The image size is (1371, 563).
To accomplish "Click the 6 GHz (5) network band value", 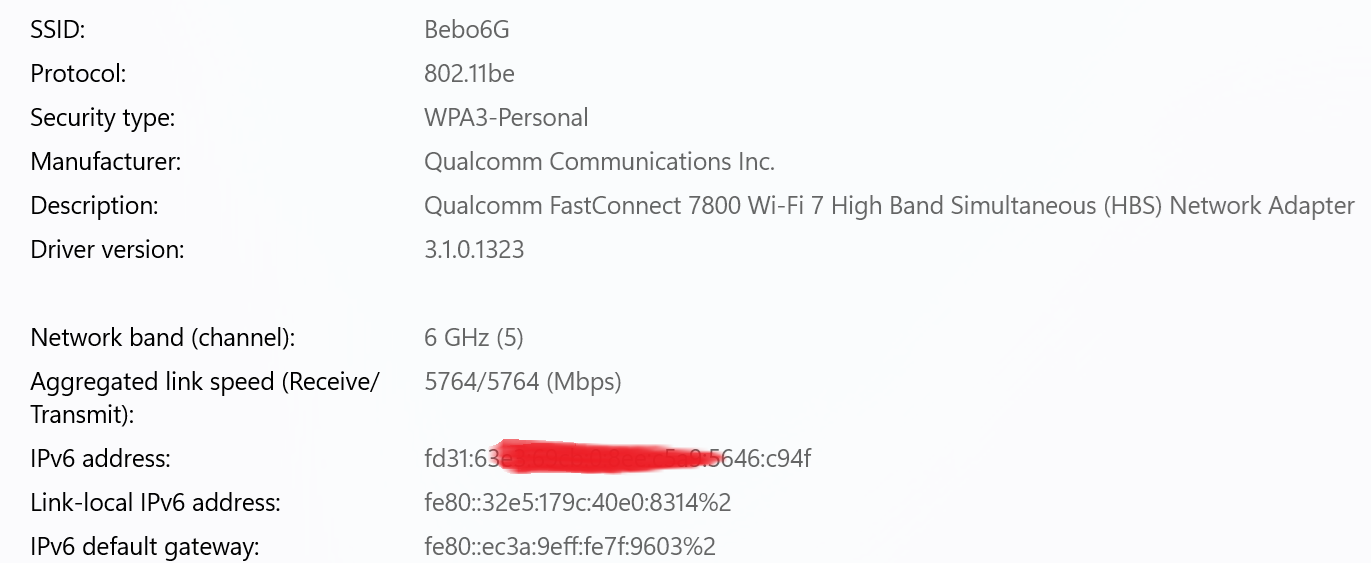I will (474, 338).
